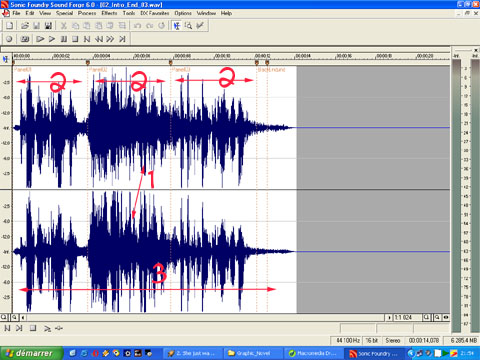Click the first region marker near 00:00:12

(x=257, y=62)
